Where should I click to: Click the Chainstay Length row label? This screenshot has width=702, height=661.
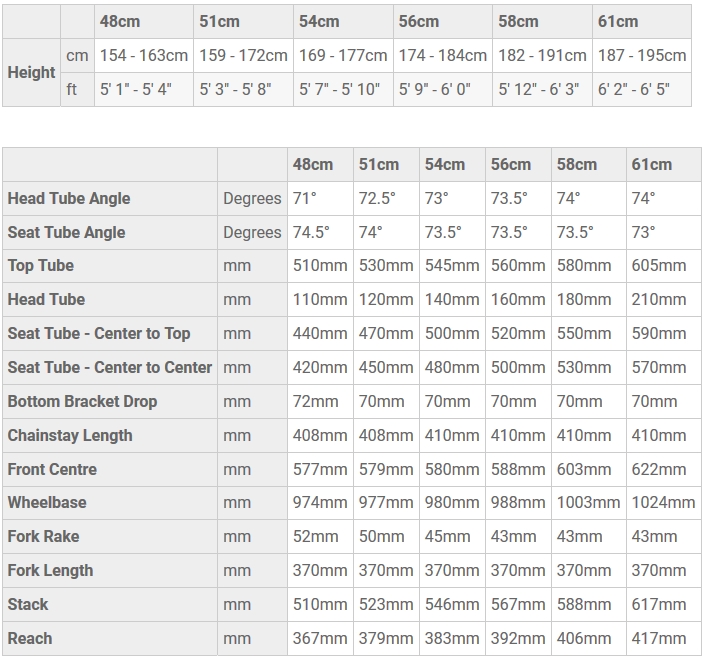pyautogui.click(x=70, y=436)
